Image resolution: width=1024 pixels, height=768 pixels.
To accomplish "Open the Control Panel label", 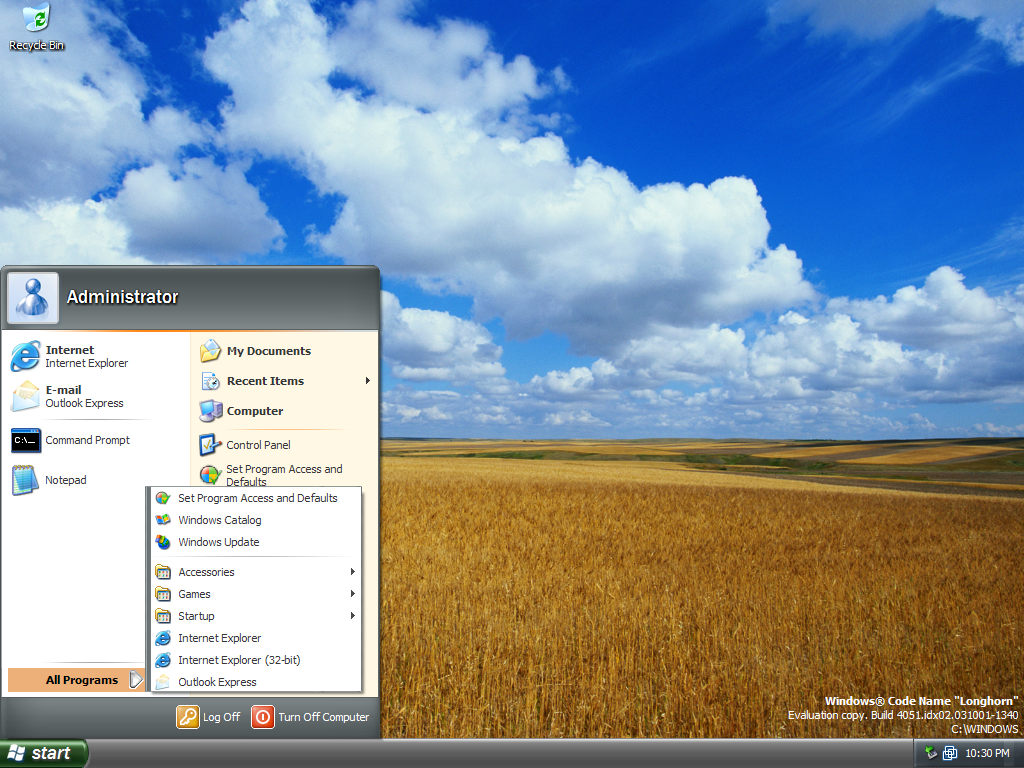I will [259, 445].
